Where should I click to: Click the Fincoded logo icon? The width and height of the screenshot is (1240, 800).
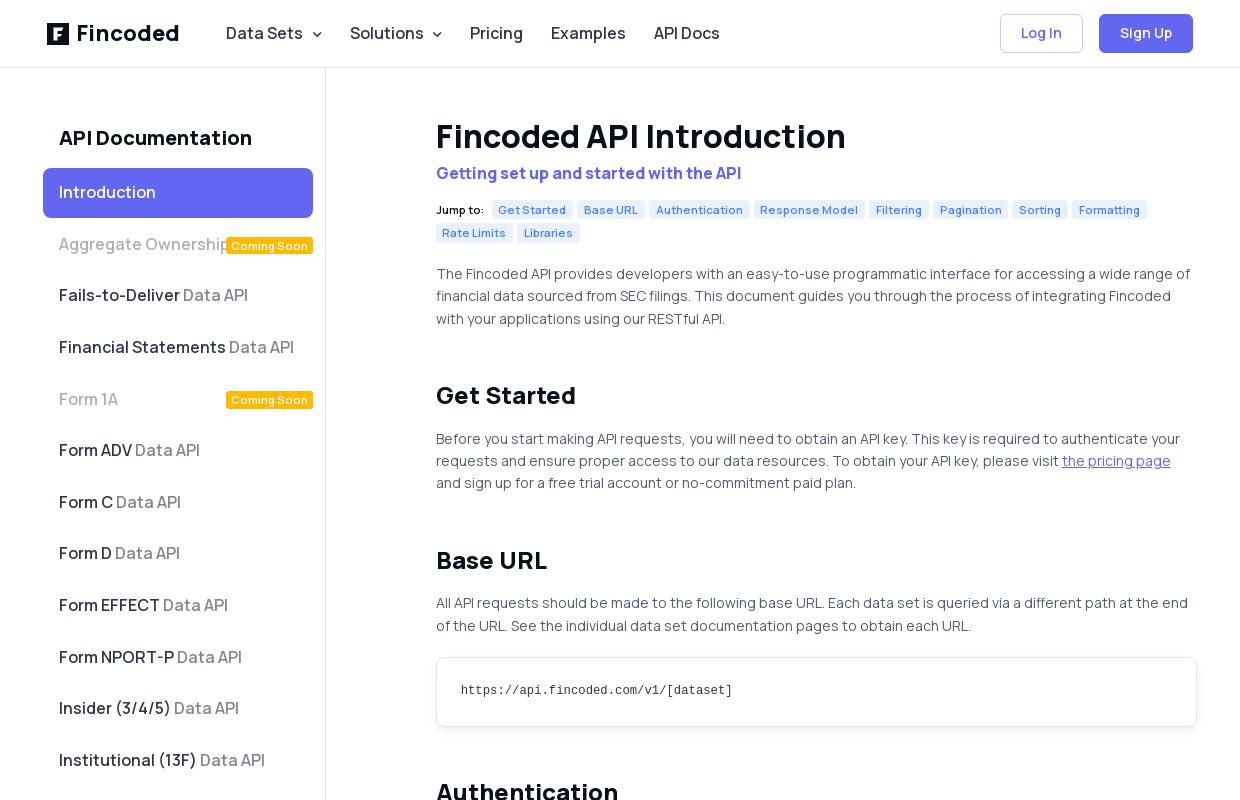coord(58,34)
